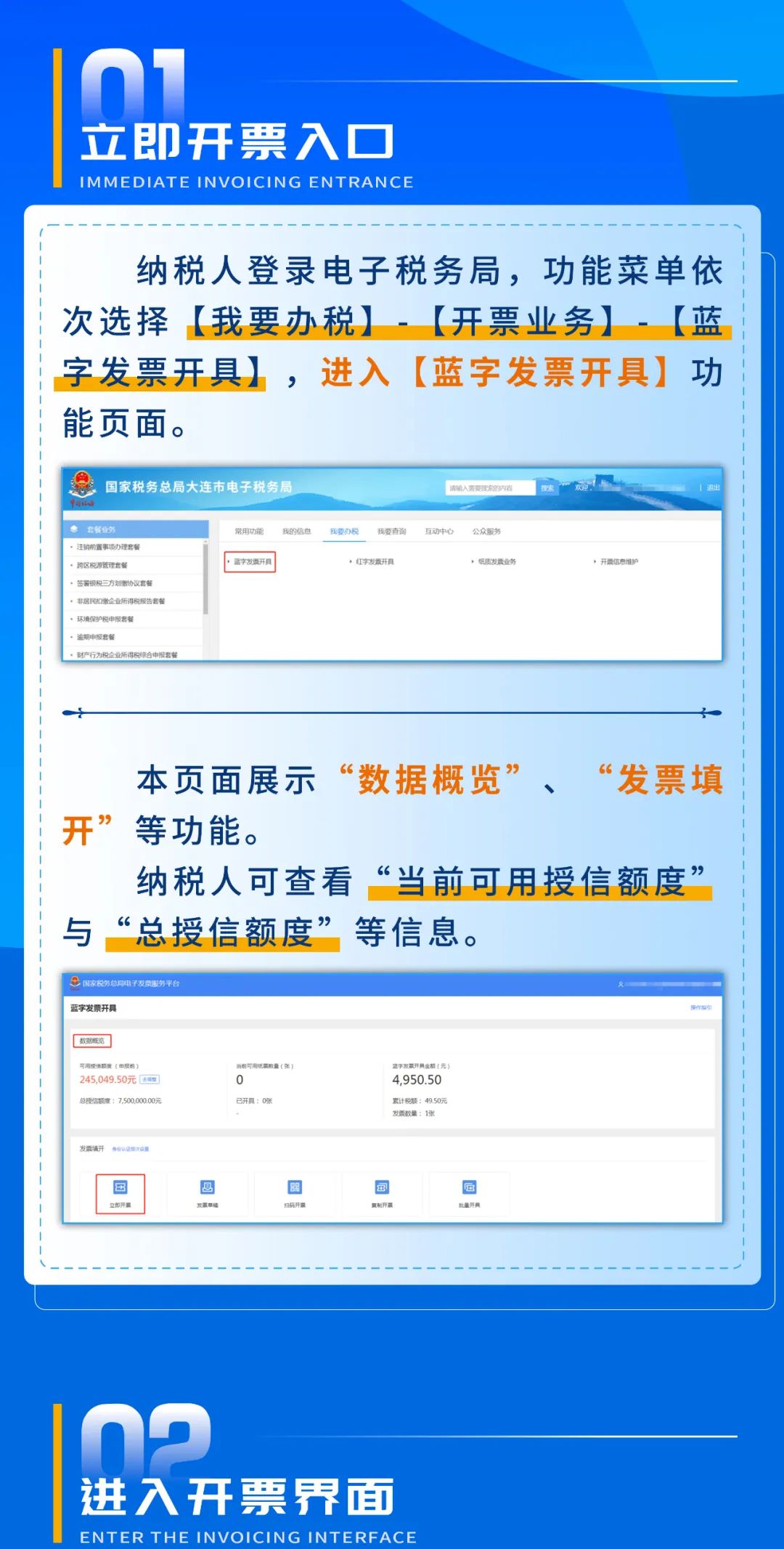The image size is (784, 1549).
Task: Open 红字发票开具 link
Action: pyautogui.click(x=375, y=561)
